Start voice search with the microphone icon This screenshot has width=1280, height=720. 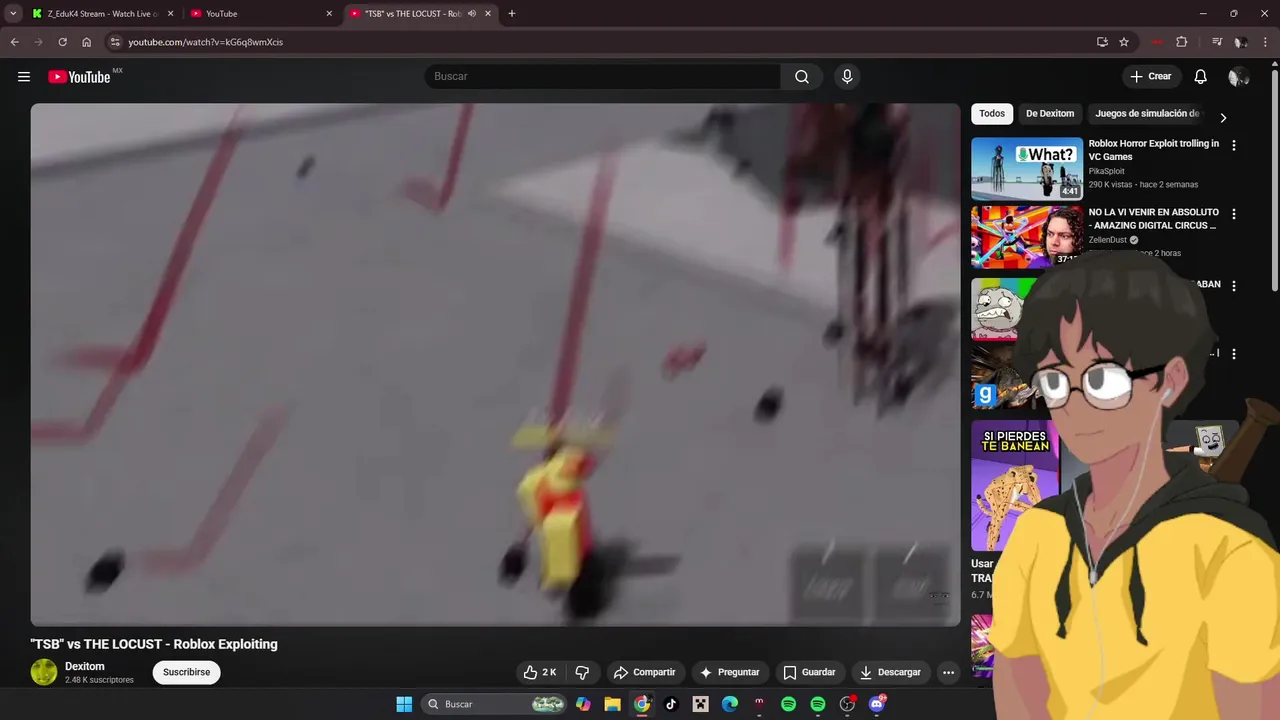[847, 77]
